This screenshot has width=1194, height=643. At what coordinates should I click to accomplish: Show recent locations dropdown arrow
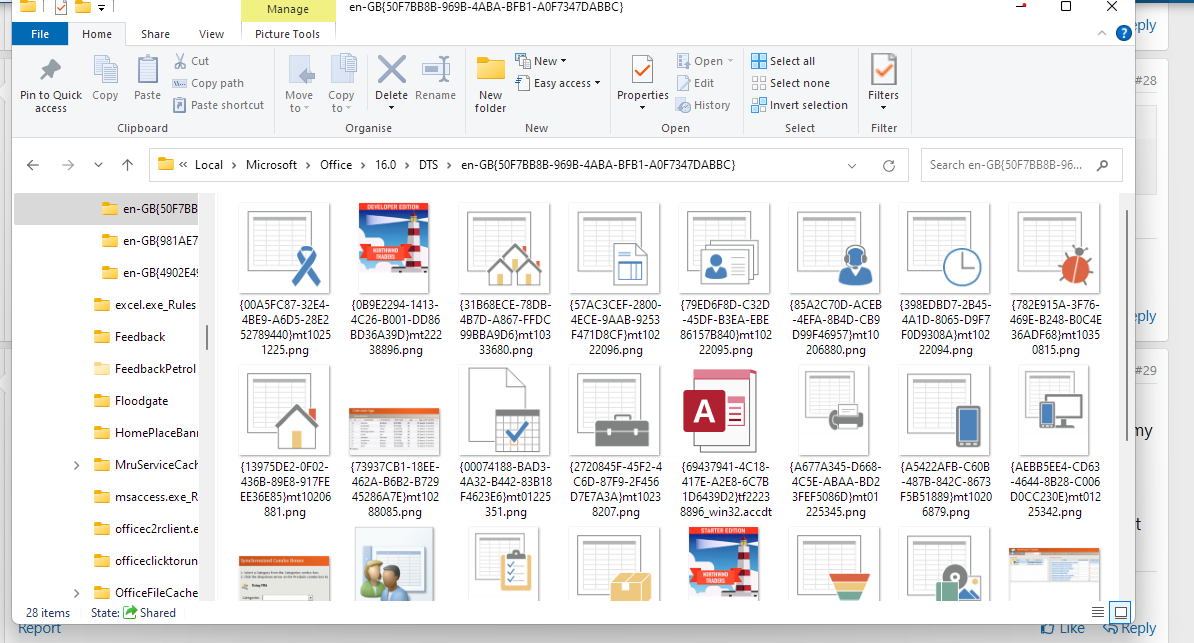[x=98, y=165]
